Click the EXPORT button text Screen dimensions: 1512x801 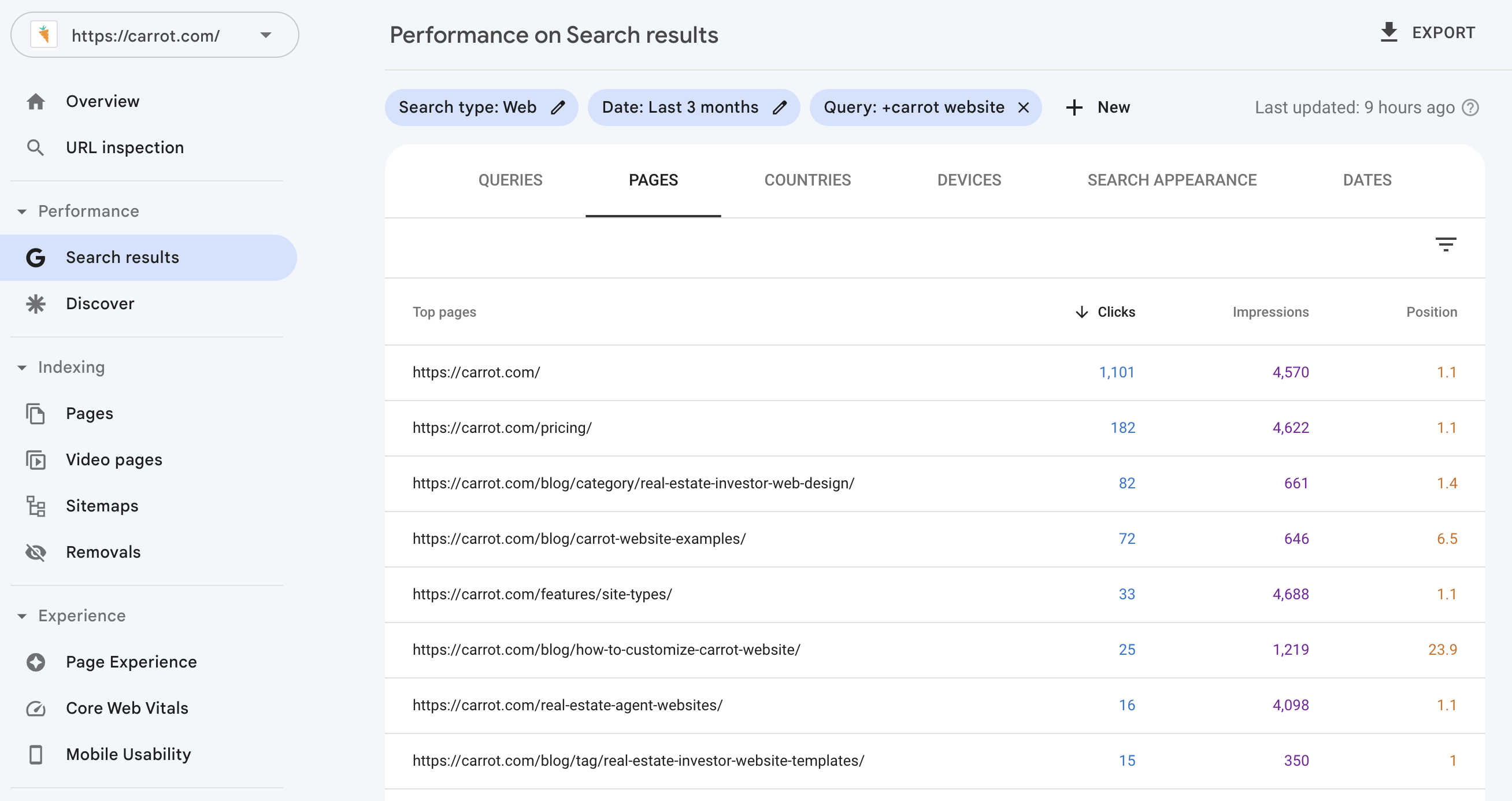point(1443,33)
